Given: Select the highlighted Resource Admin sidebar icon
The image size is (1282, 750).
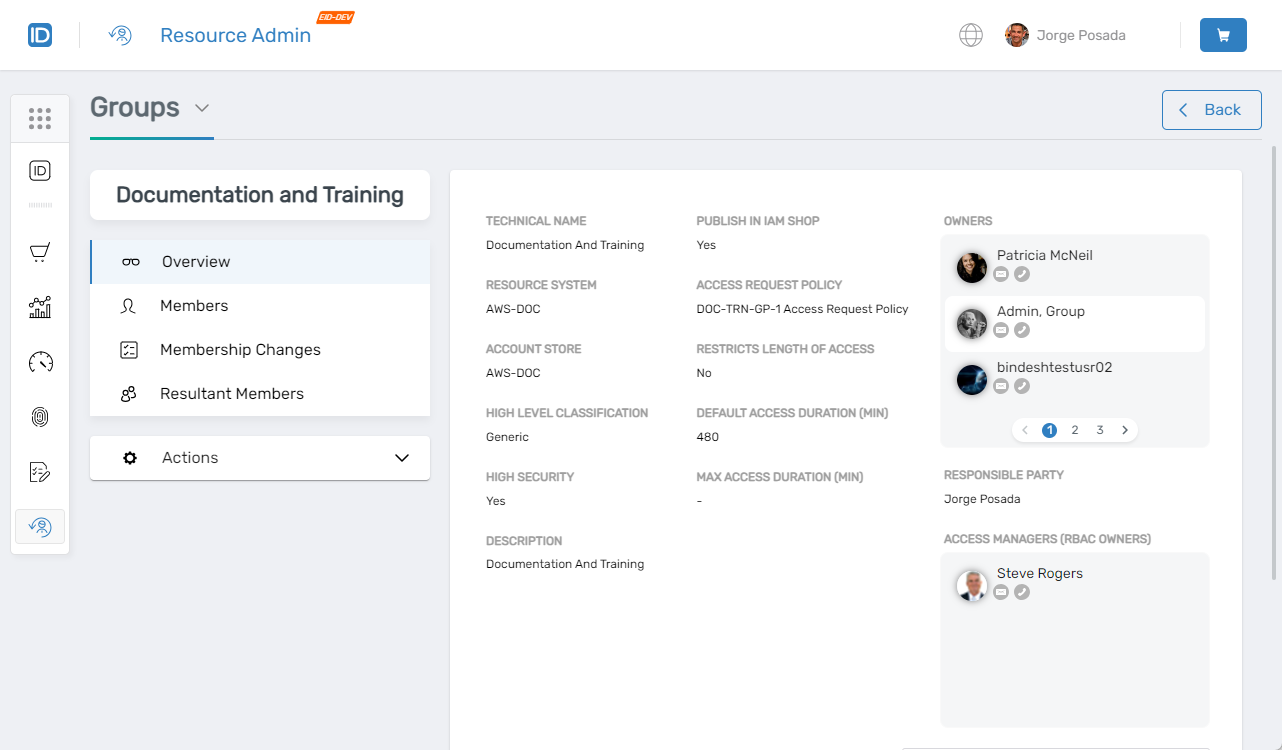Looking at the screenshot, I should pyautogui.click(x=40, y=526).
